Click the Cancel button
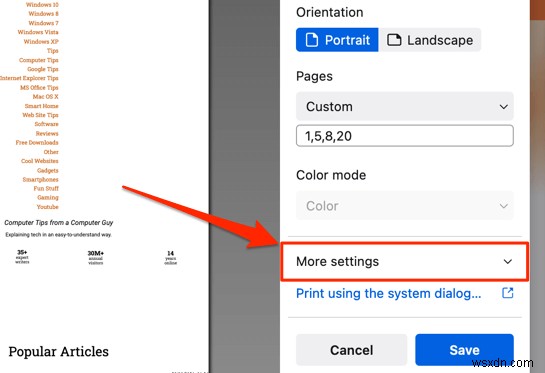The image size is (545, 373). pyautogui.click(x=351, y=350)
